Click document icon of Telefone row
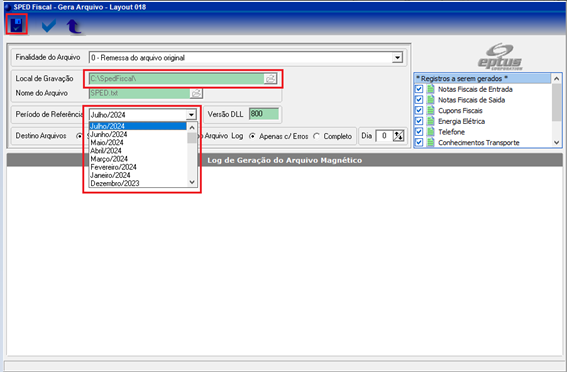The width and height of the screenshot is (567, 372). [x=430, y=132]
